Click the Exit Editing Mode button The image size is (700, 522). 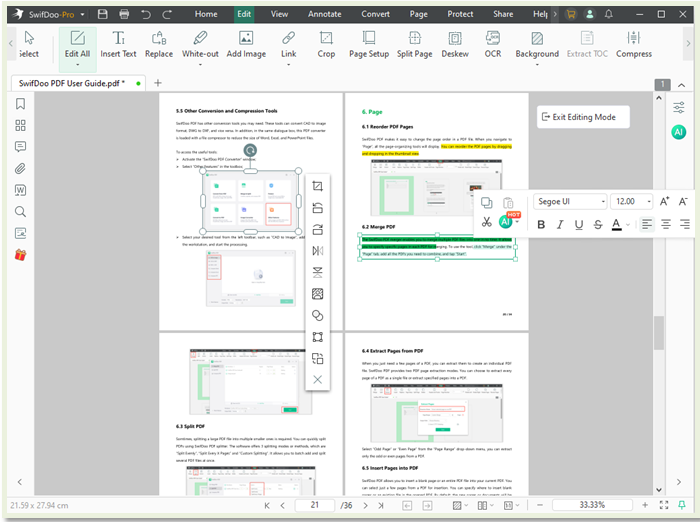(583, 117)
